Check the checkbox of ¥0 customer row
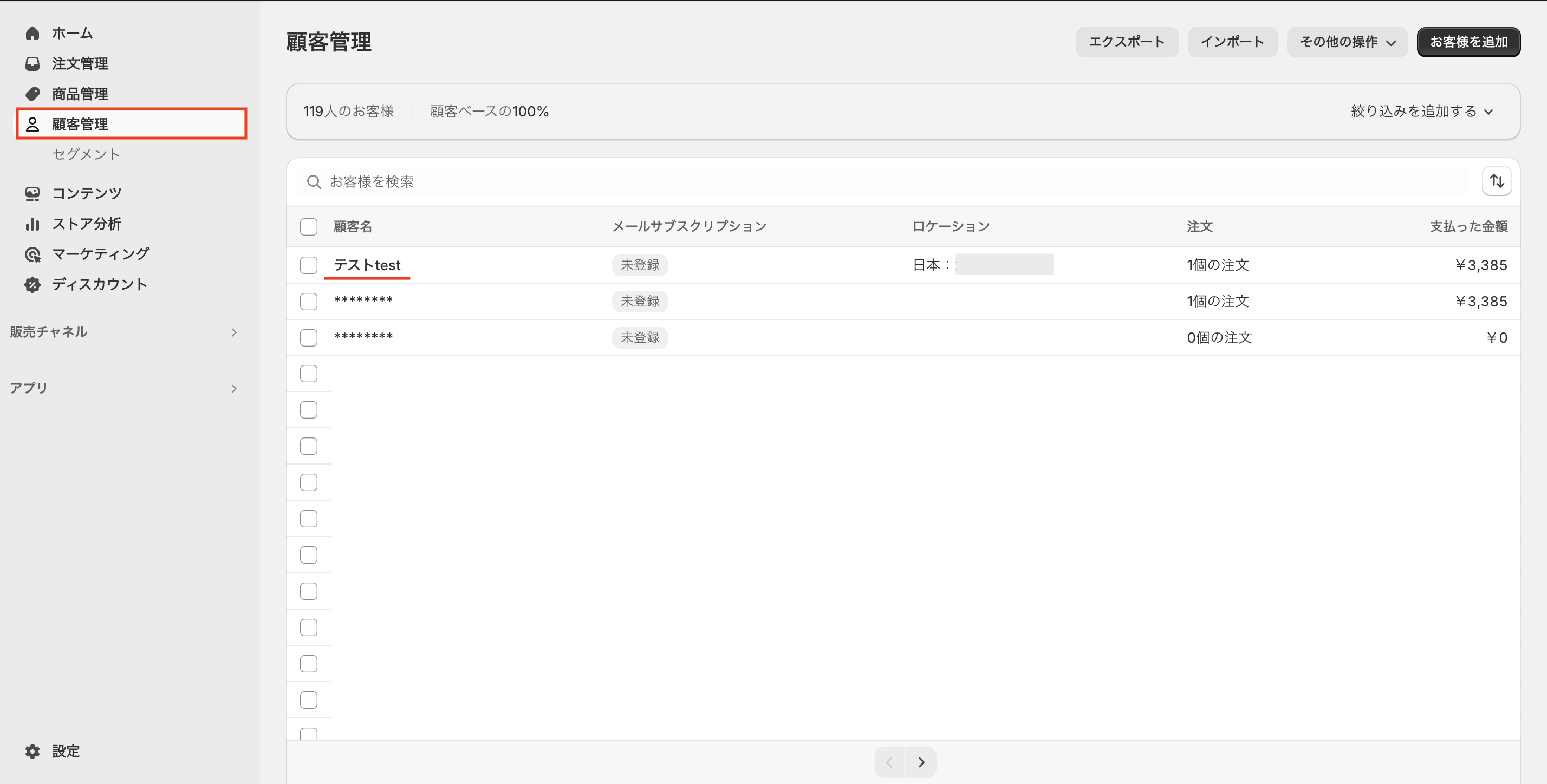1547x784 pixels. pyautogui.click(x=309, y=337)
